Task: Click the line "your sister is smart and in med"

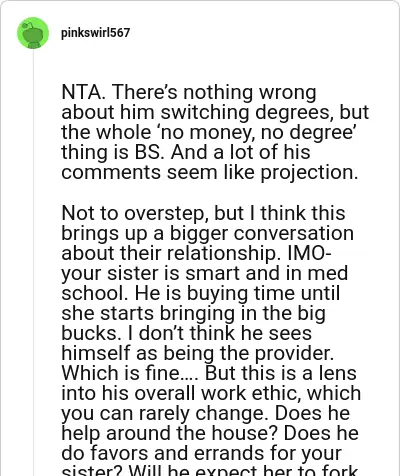Action: tap(205, 273)
